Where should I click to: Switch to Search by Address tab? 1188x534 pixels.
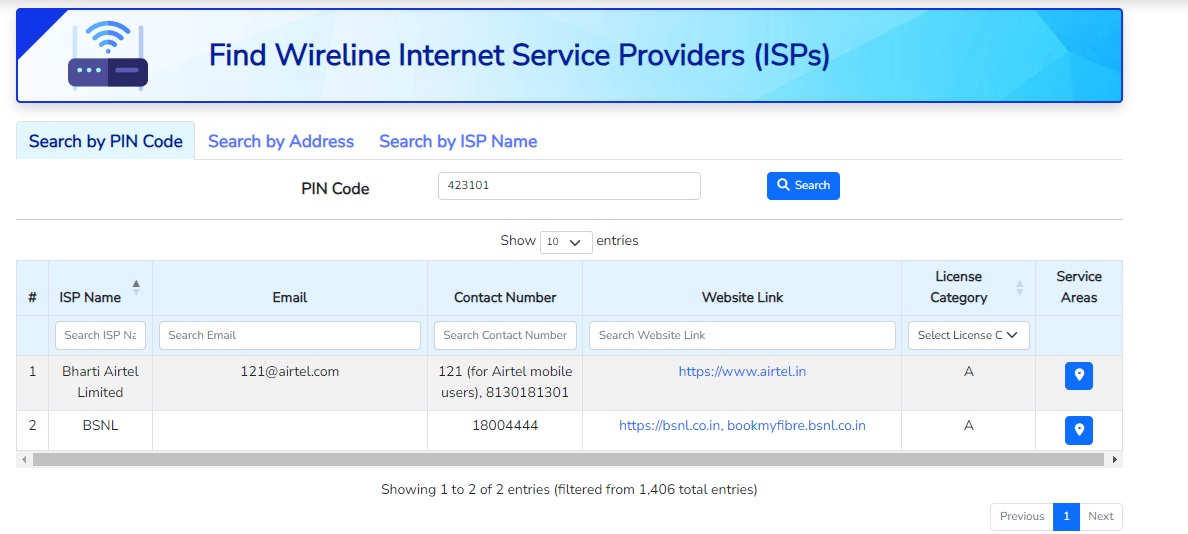click(x=281, y=141)
